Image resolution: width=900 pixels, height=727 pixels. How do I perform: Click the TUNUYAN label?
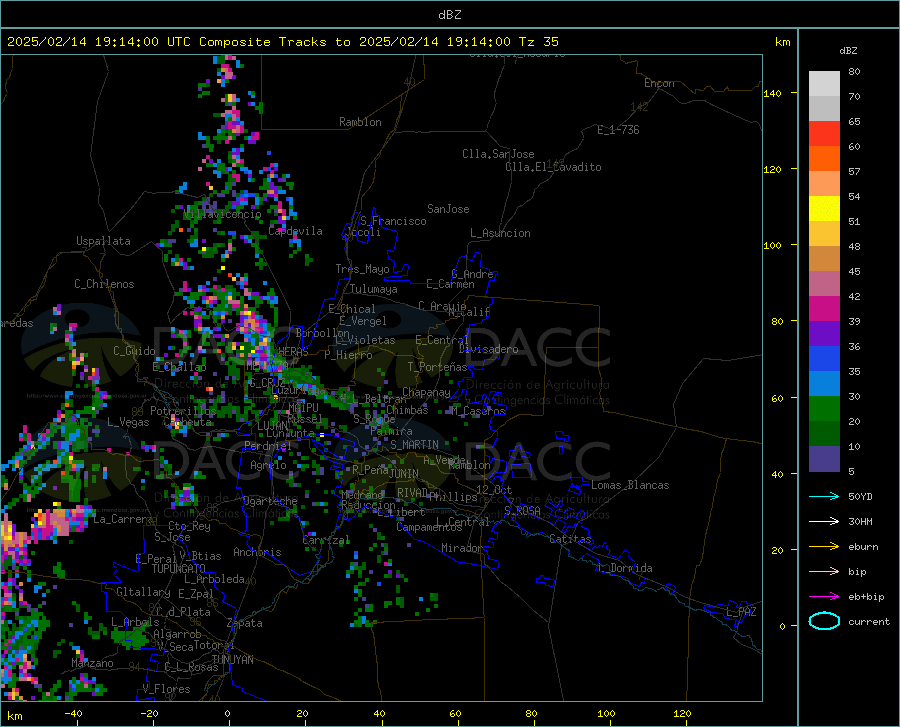pyautogui.click(x=232, y=659)
